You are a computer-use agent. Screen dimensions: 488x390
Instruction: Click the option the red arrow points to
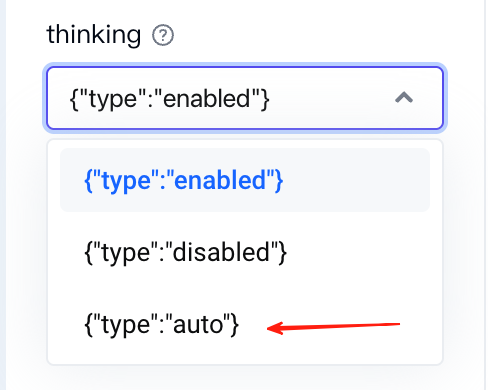pos(245,324)
